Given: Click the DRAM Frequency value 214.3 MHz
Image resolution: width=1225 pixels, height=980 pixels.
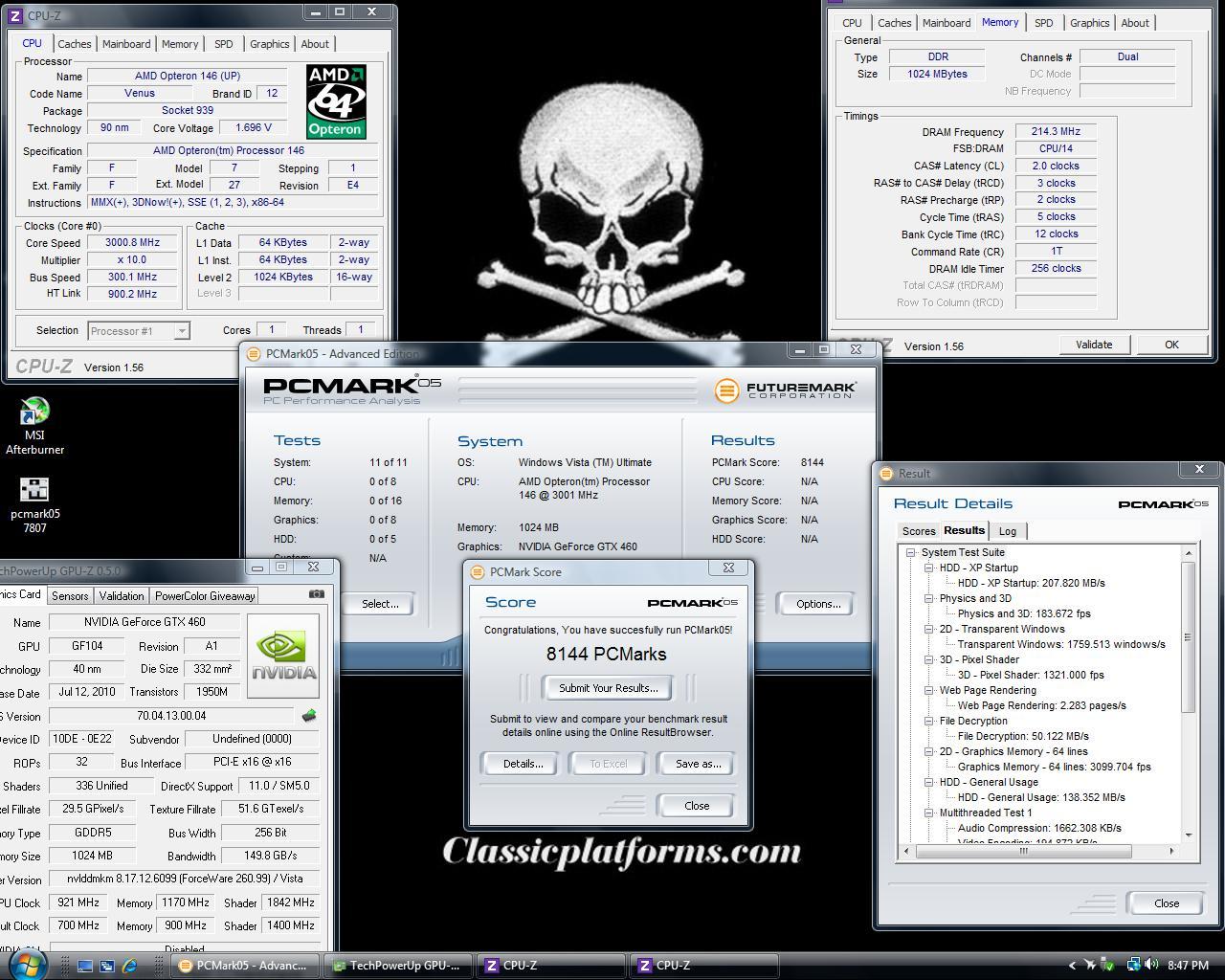Looking at the screenshot, I should coord(1056,132).
